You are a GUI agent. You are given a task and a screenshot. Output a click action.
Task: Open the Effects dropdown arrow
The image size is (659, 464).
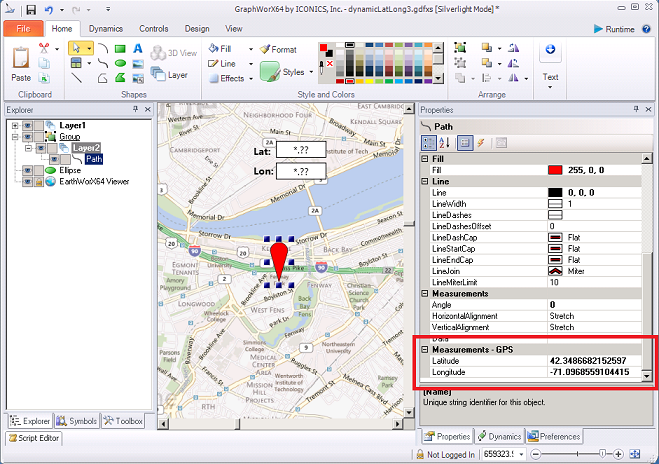click(251, 79)
